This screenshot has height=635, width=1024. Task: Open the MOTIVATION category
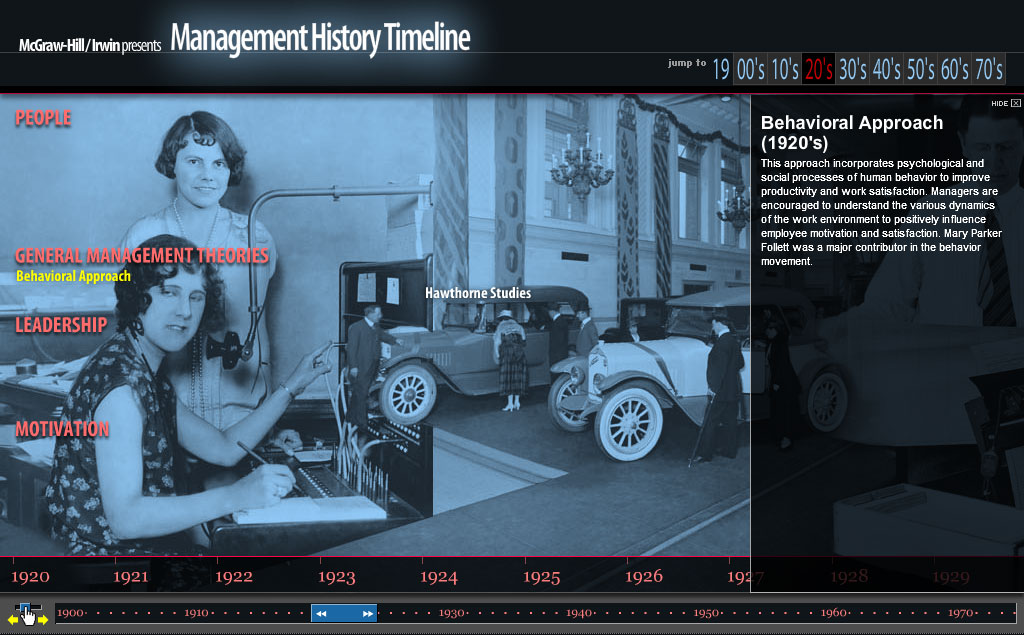[63, 428]
